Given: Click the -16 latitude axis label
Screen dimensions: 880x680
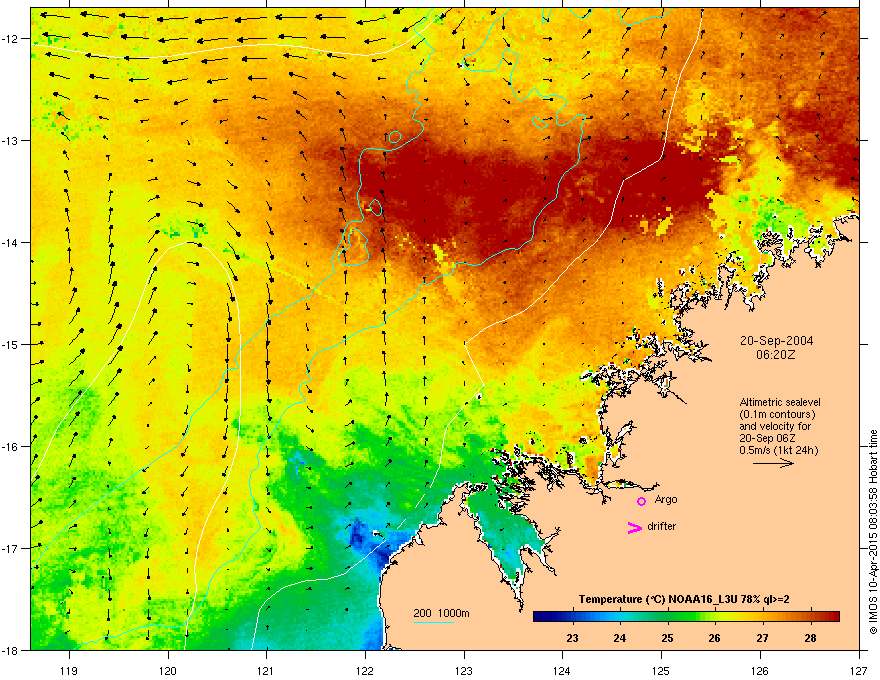Looking at the screenshot, I should point(9,446).
